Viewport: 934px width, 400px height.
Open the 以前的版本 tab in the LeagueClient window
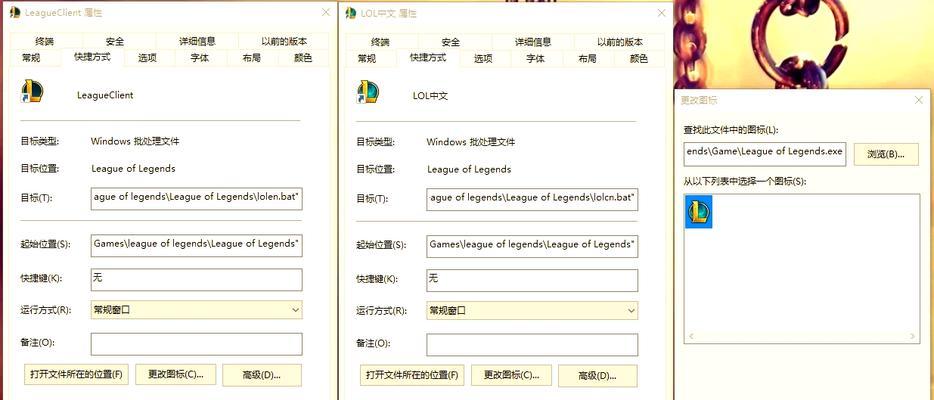(284, 41)
